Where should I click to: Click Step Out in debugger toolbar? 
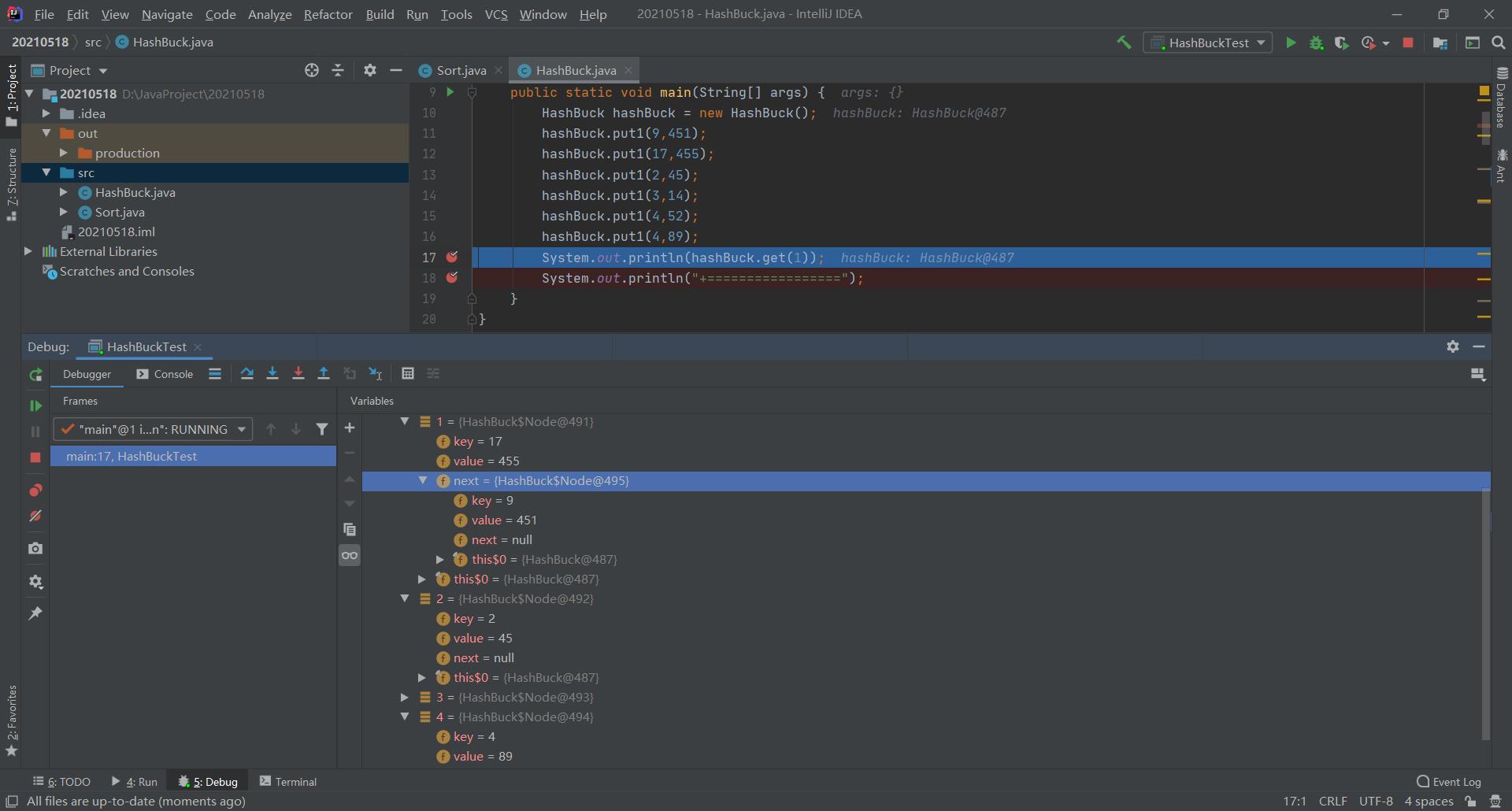point(324,374)
